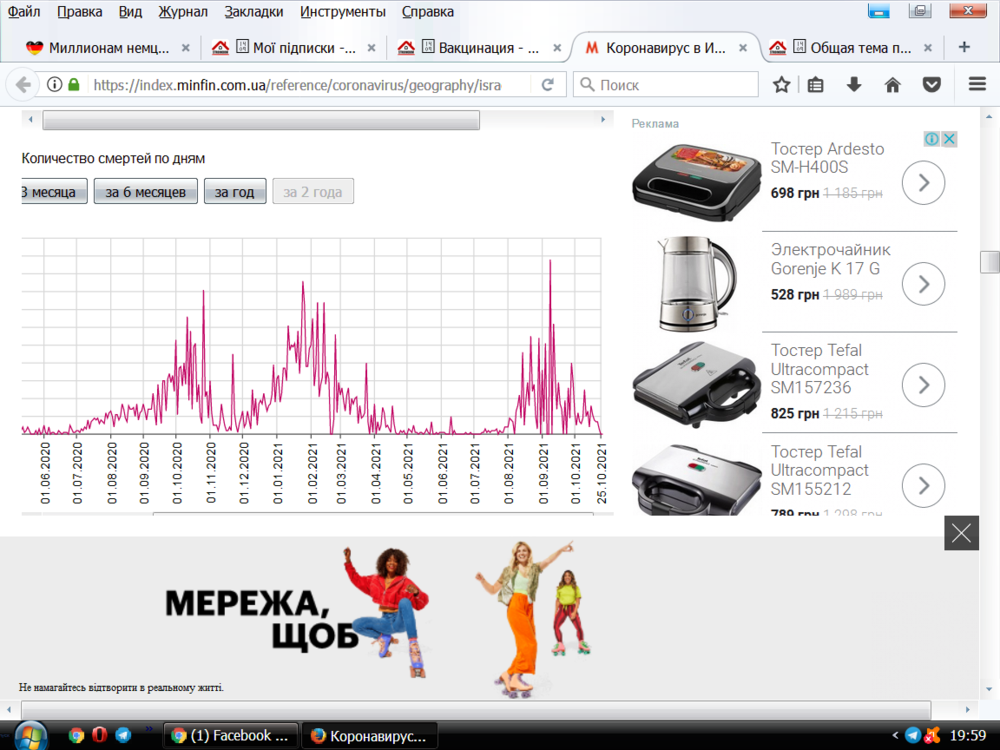Open the Файл menu

tap(24, 11)
